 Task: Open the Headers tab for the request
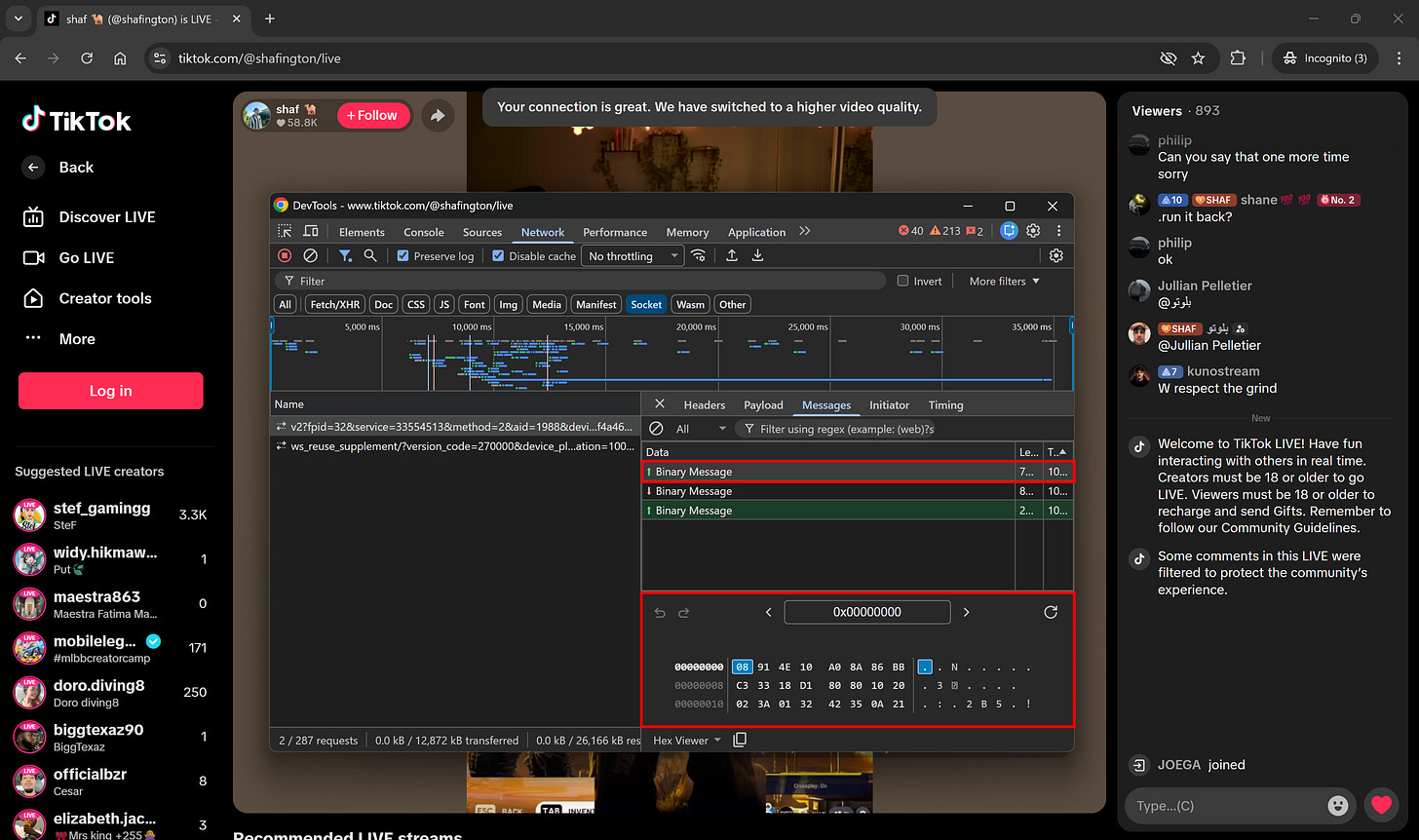click(x=704, y=404)
